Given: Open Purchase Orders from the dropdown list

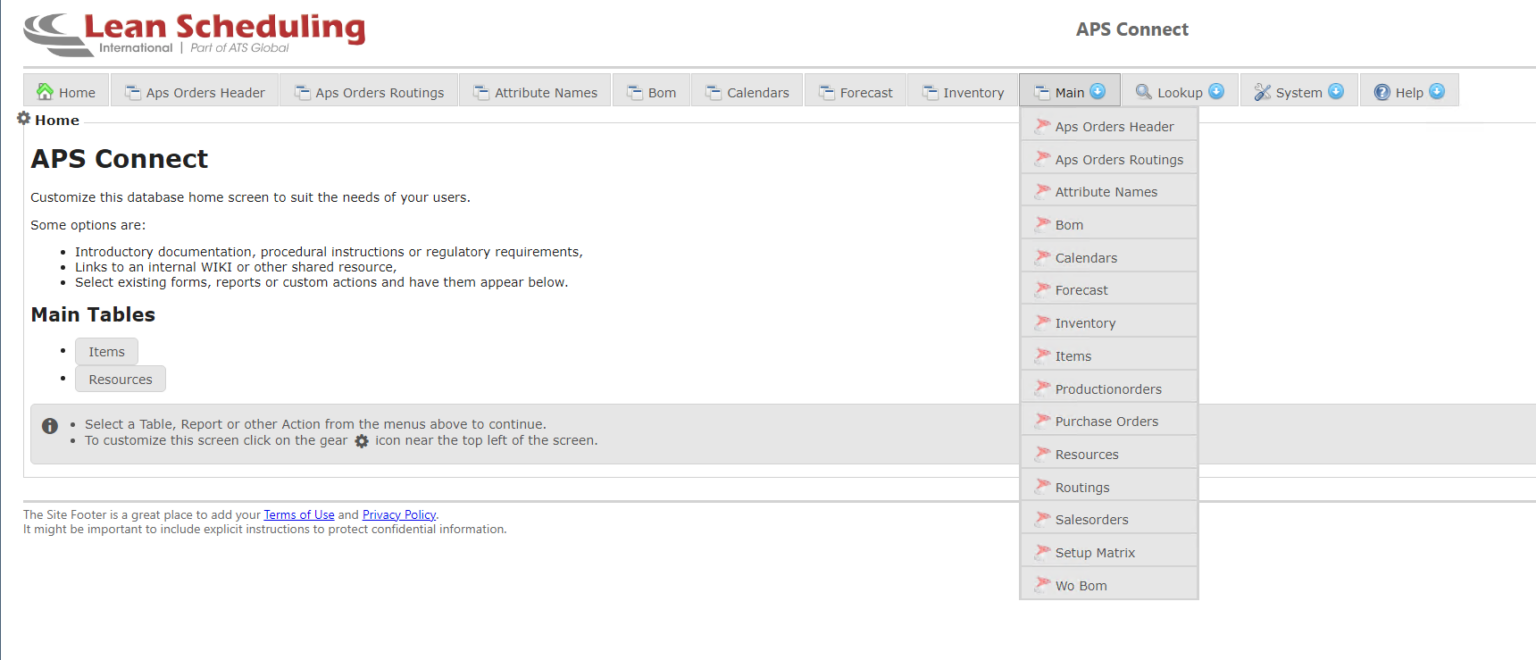Looking at the screenshot, I should point(1106,422).
